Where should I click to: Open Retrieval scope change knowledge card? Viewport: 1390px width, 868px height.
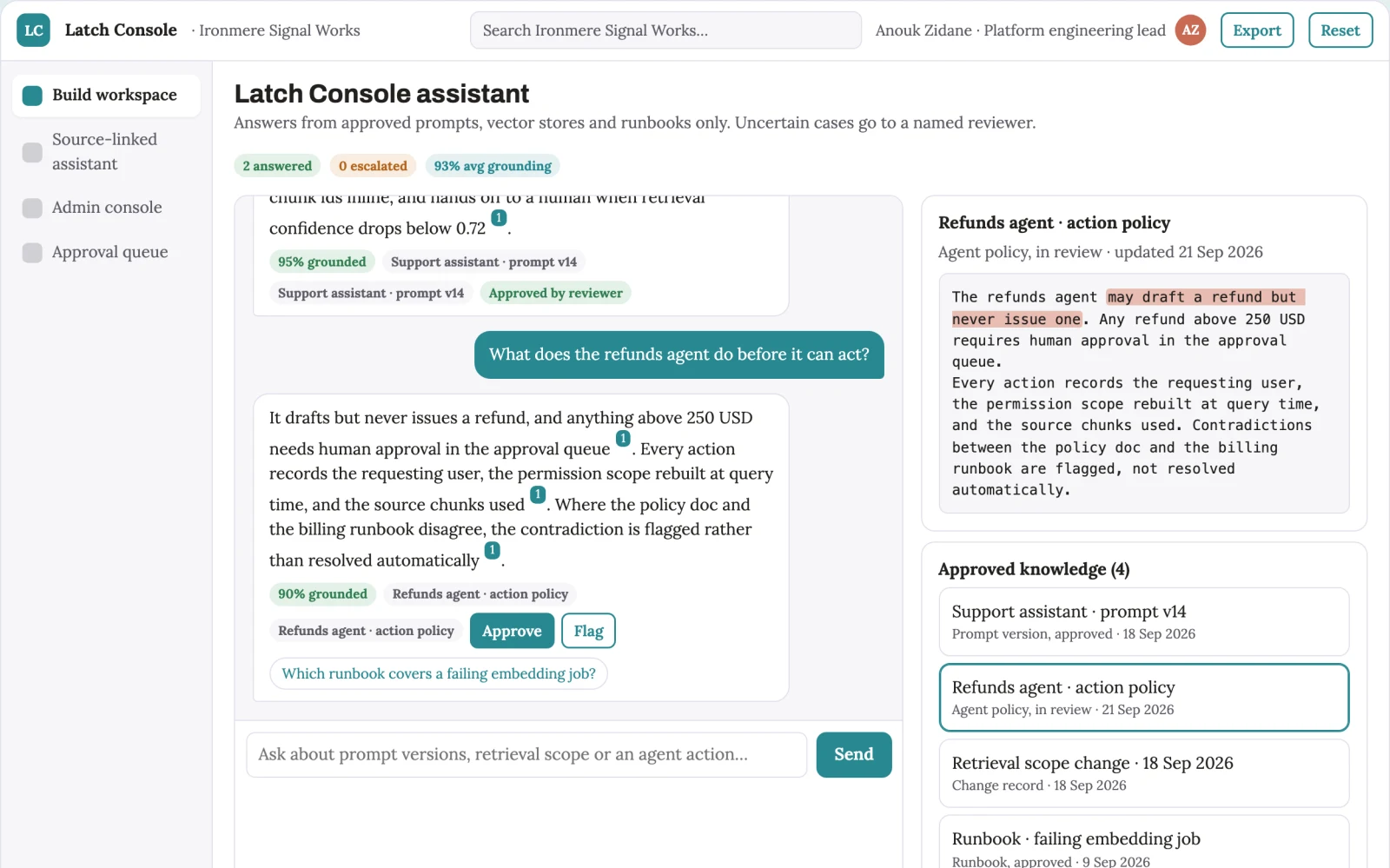tap(1143, 773)
